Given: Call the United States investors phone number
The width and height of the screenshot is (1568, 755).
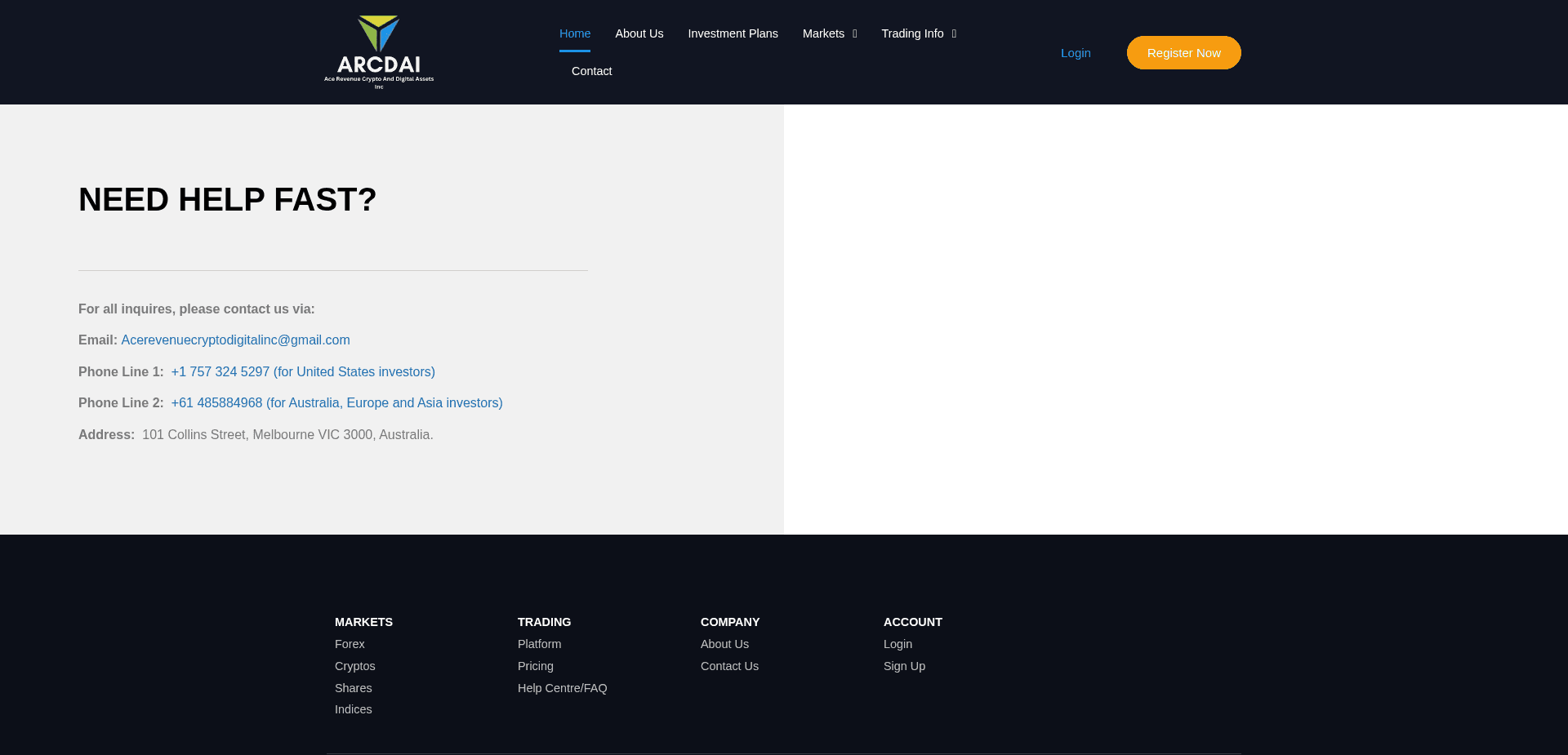Looking at the screenshot, I should tap(303, 371).
